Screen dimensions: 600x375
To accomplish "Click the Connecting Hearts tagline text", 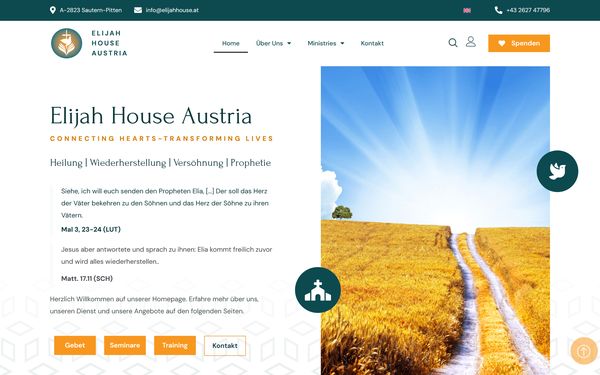I will click(x=161, y=139).
